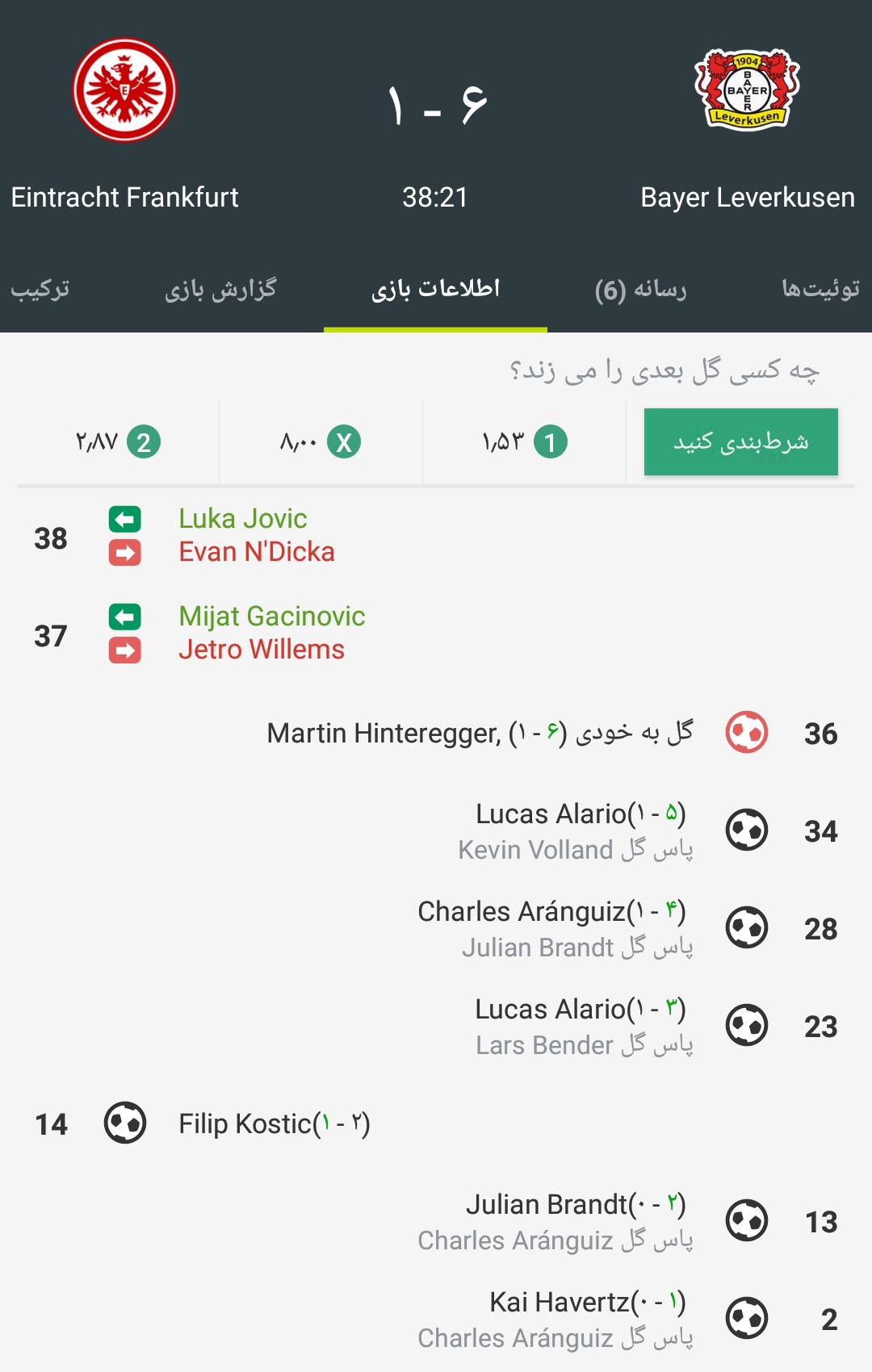Tap the green substitution-in arrow at minute 38

pos(125,519)
